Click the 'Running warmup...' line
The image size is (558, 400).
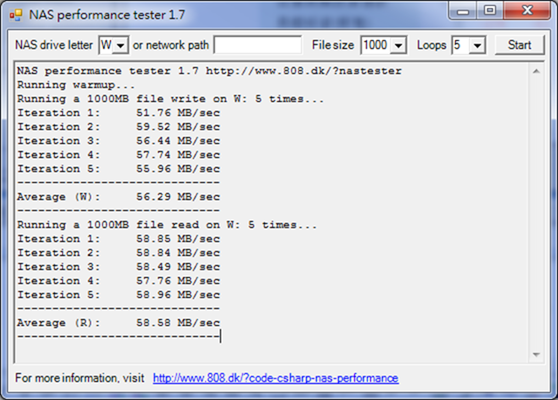tap(76, 85)
